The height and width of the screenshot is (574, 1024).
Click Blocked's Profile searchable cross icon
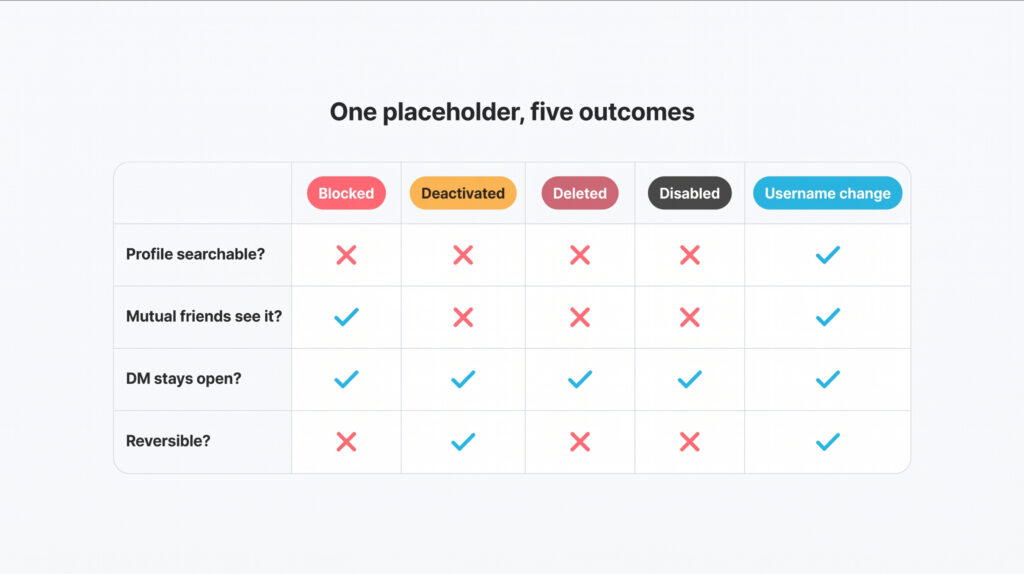(346, 255)
